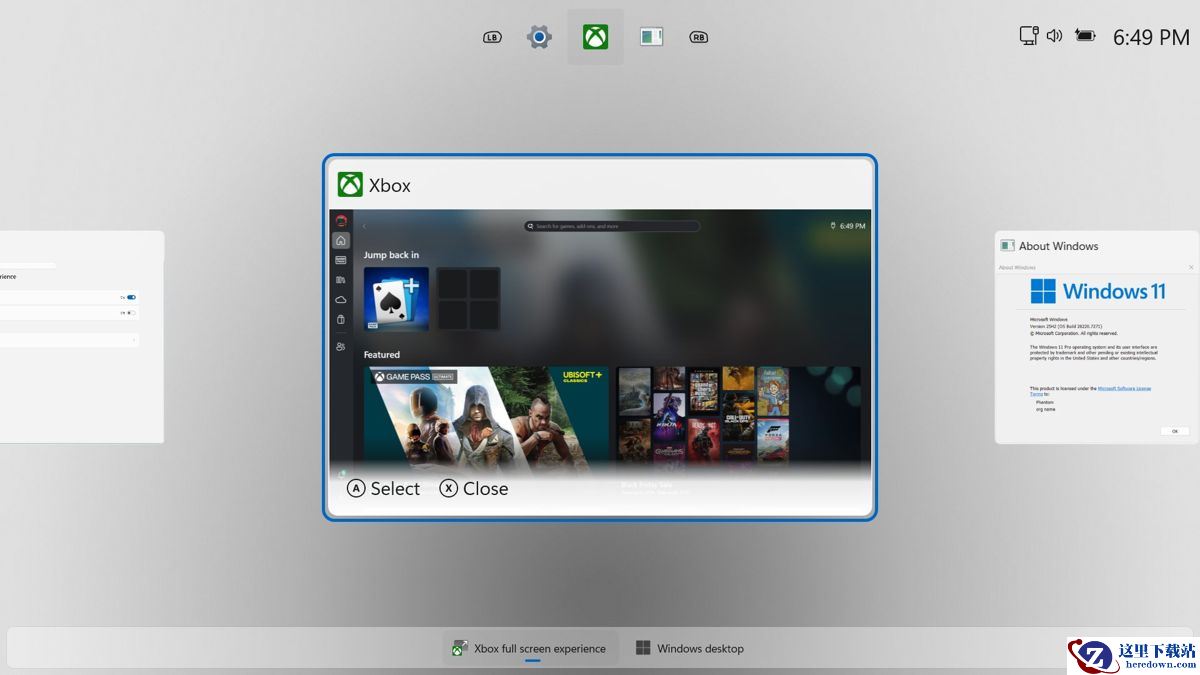Select the green Xbox icon in top switcher
The height and width of the screenshot is (675, 1200).
595,37
